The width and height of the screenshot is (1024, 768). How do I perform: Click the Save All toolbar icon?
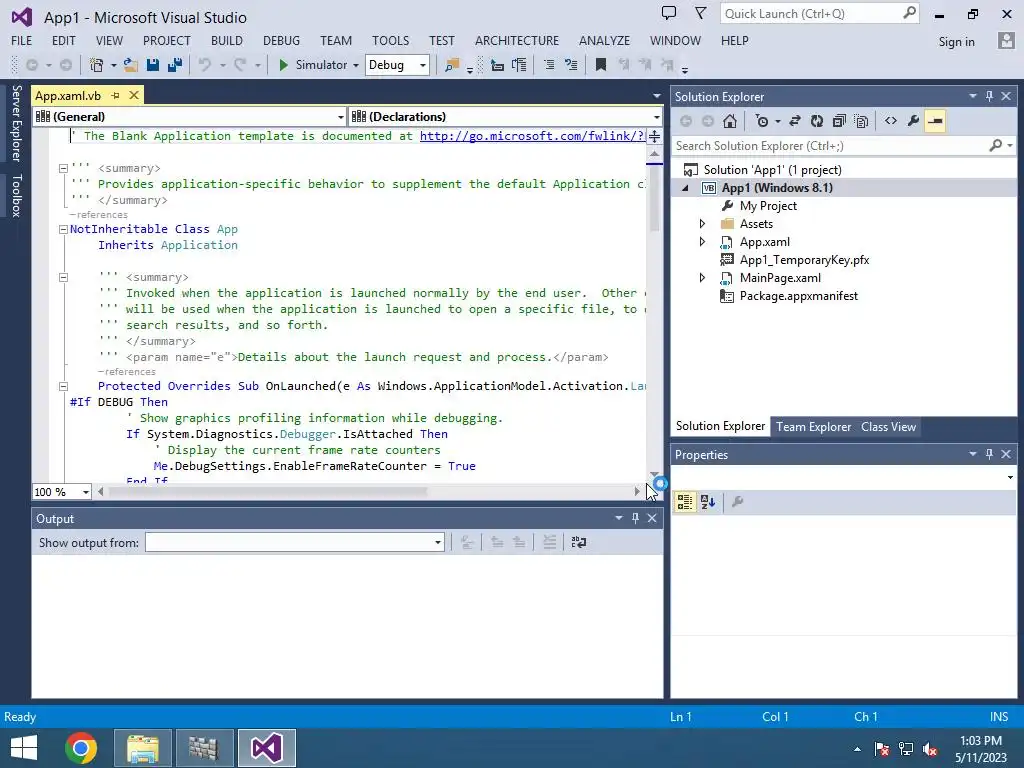pos(174,65)
